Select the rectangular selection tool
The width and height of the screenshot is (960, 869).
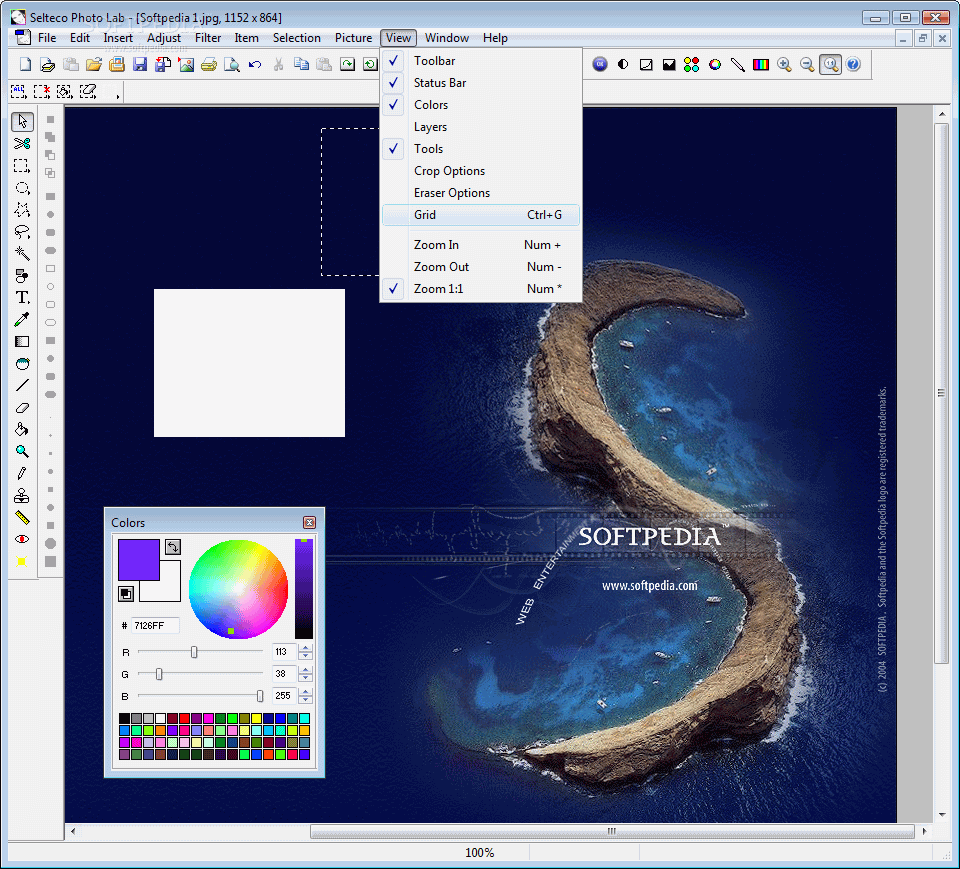coord(22,166)
